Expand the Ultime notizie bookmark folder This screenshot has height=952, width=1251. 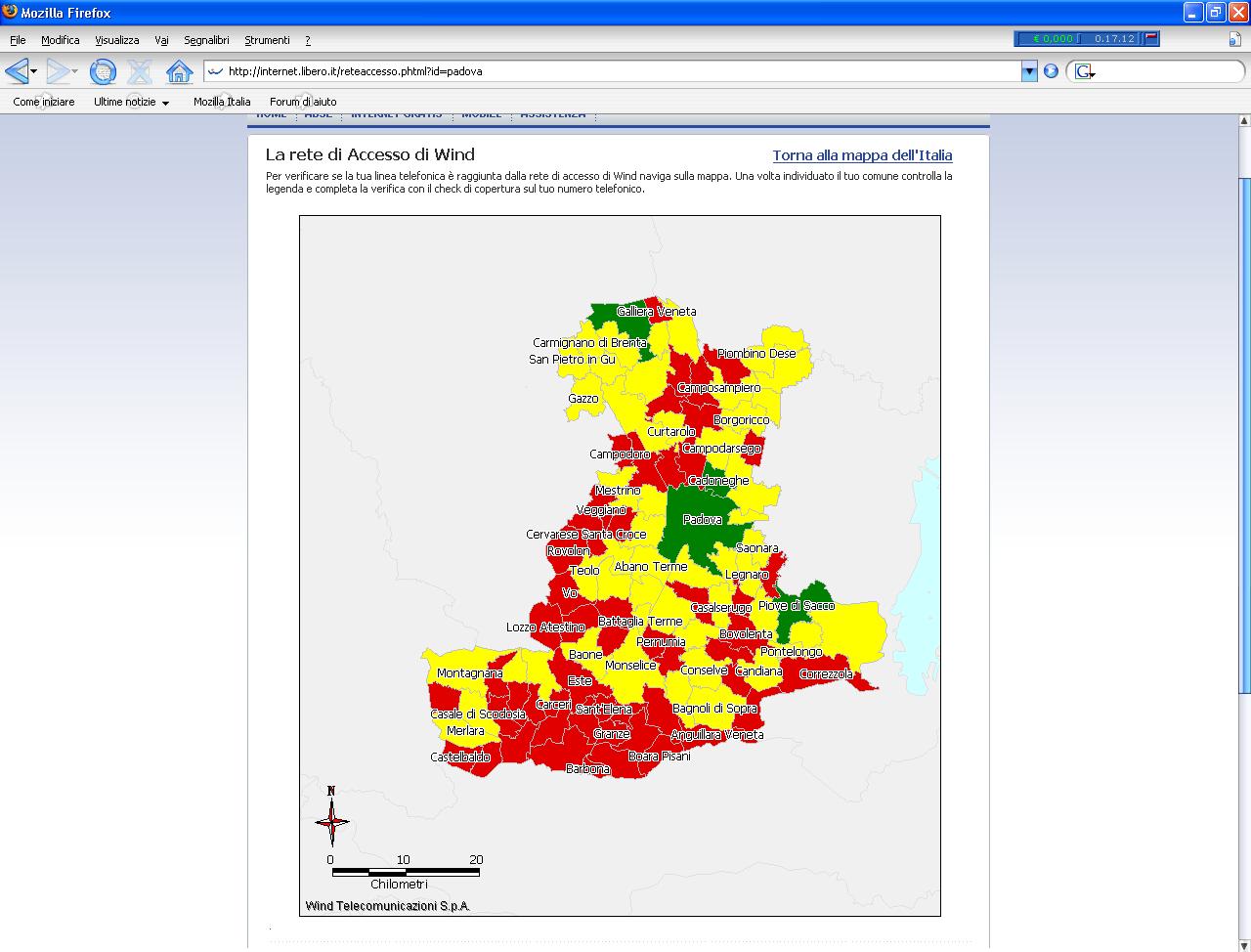(131, 102)
